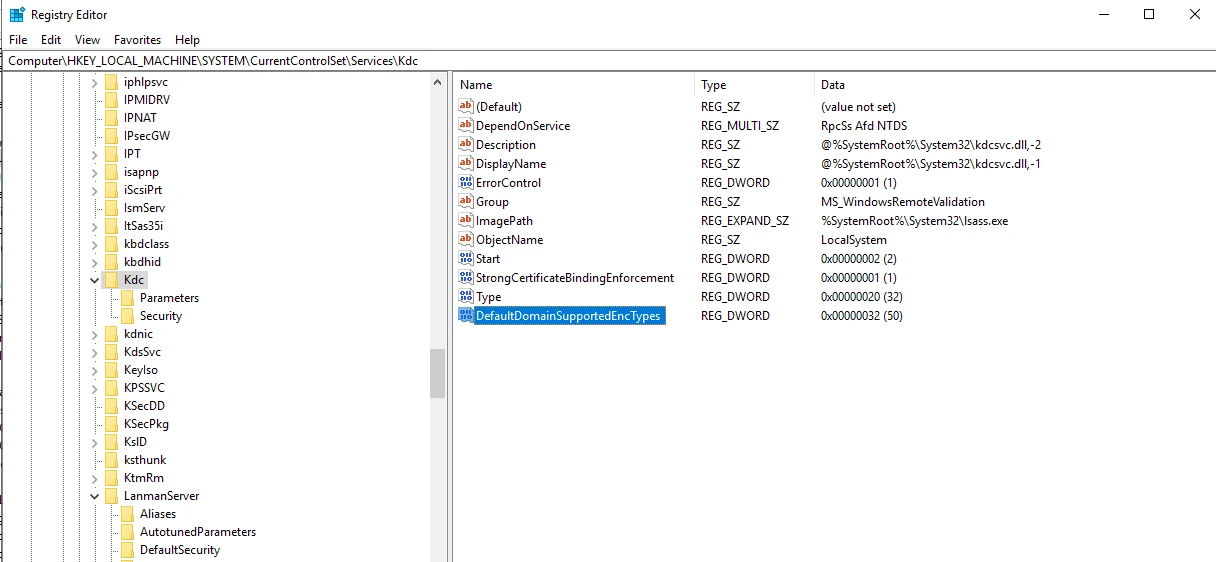Click the Security subkey folder icon

pyautogui.click(x=127, y=316)
